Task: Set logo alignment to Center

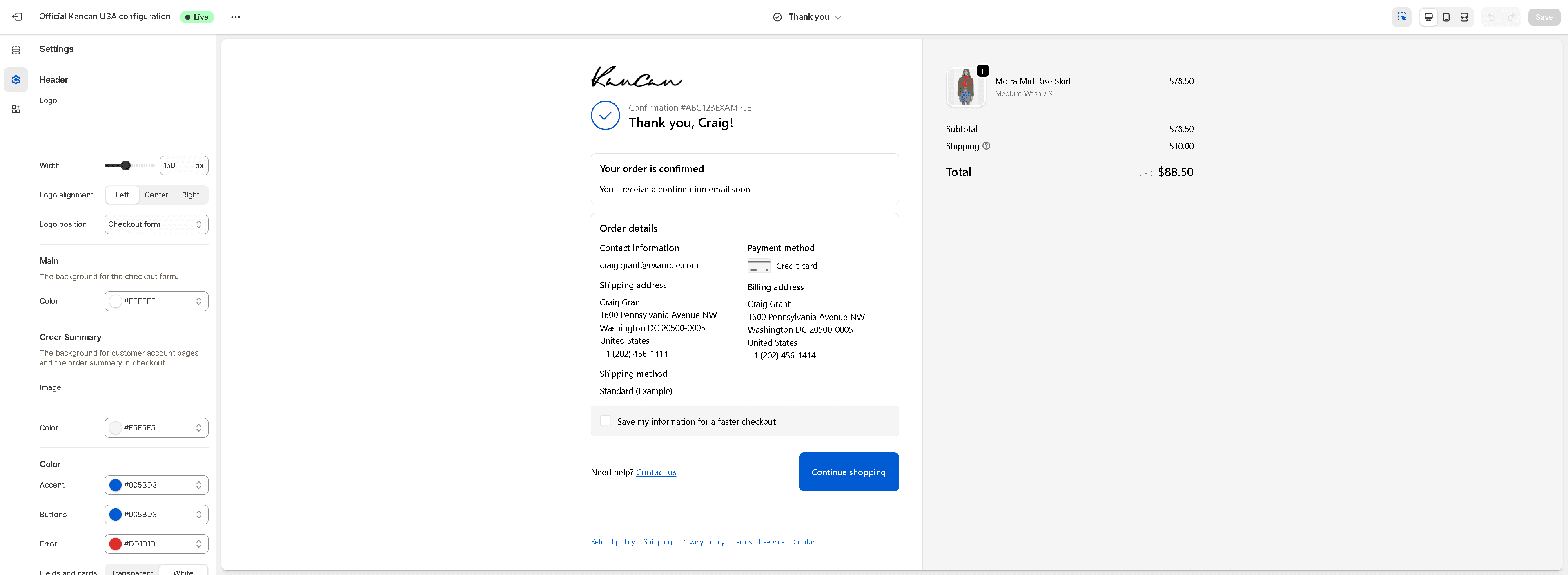Action: (156, 195)
